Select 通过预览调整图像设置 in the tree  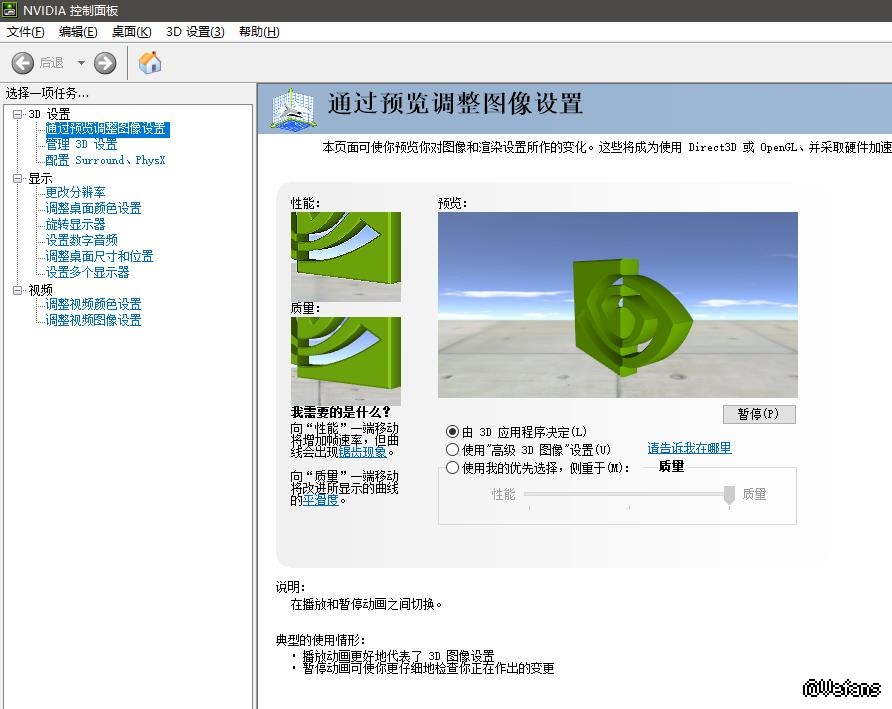pos(107,129)
